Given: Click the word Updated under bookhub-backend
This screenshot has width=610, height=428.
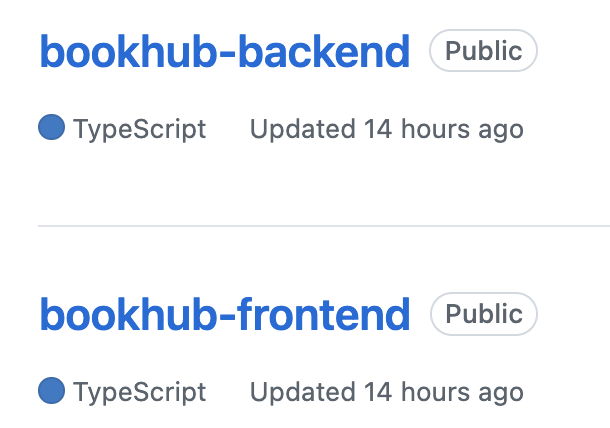Looking at the screenshot, I should coord(303,129).
